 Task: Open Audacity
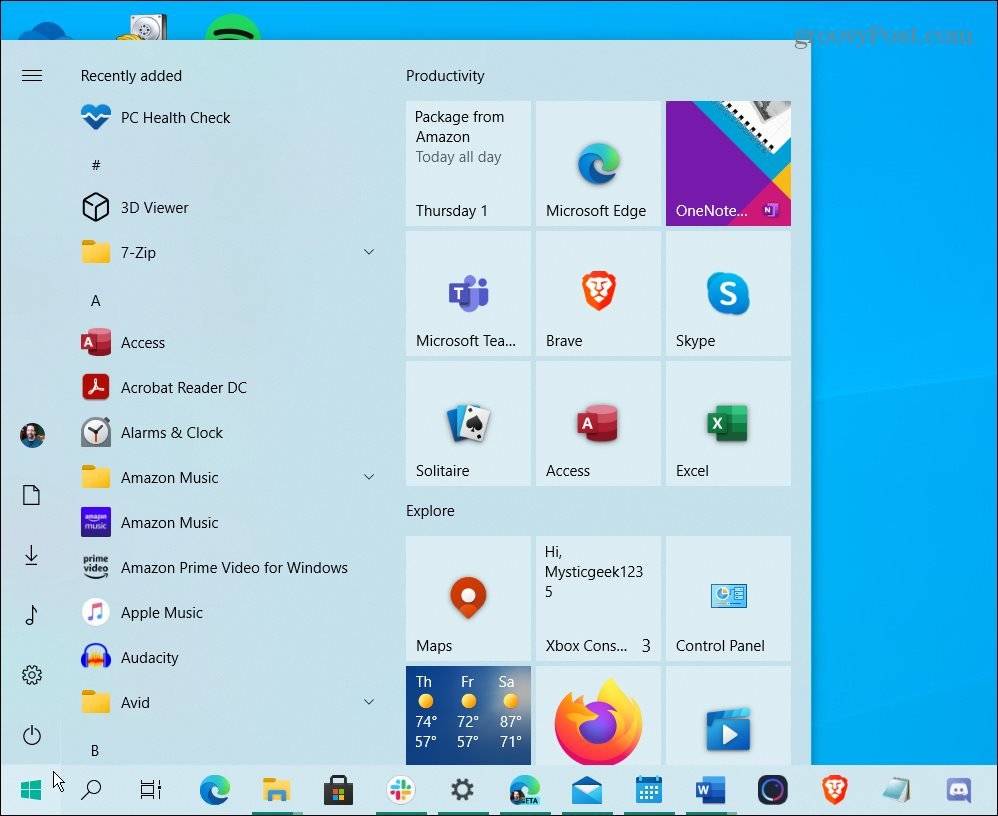[229, 657]
